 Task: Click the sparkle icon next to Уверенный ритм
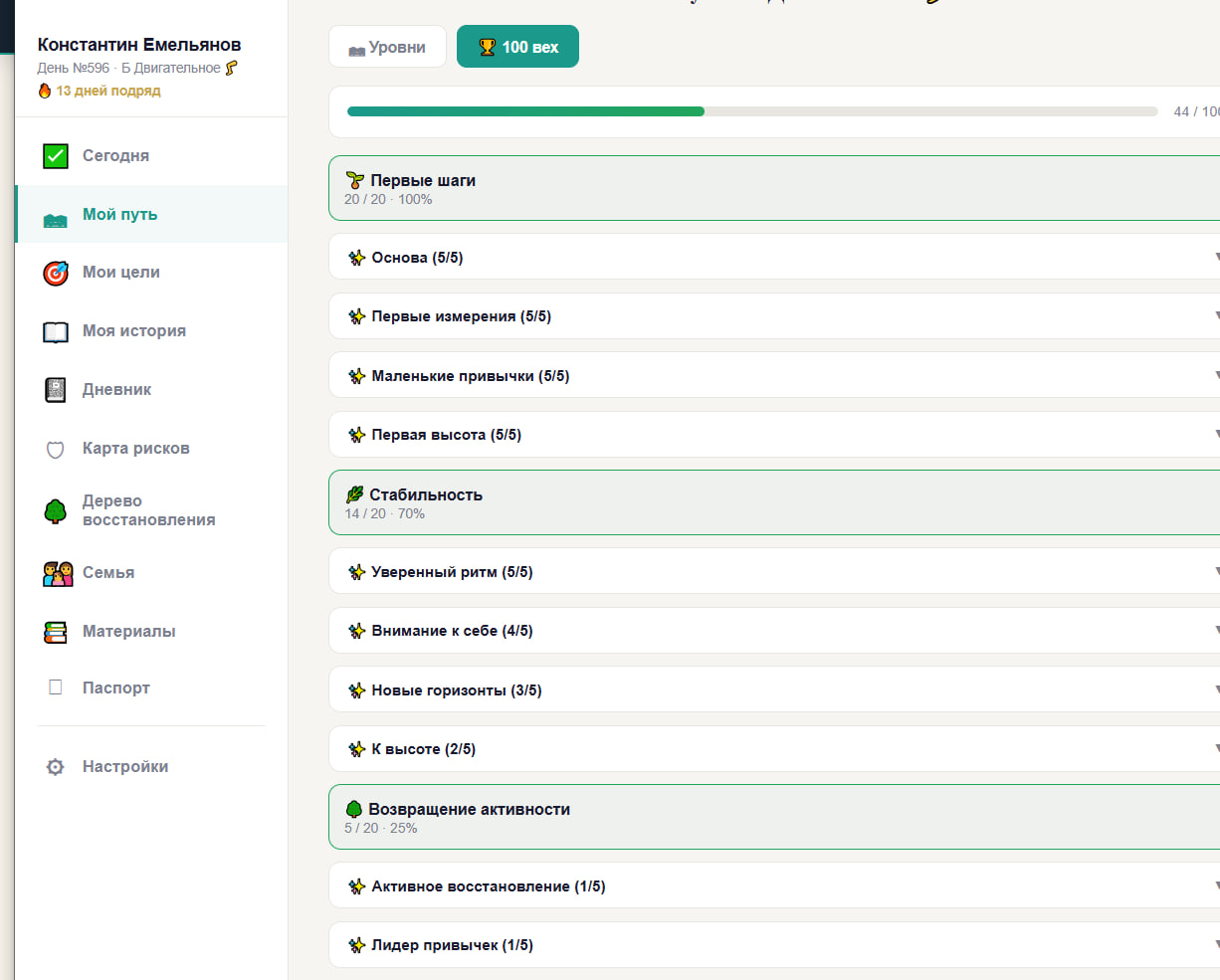point(357,572)
